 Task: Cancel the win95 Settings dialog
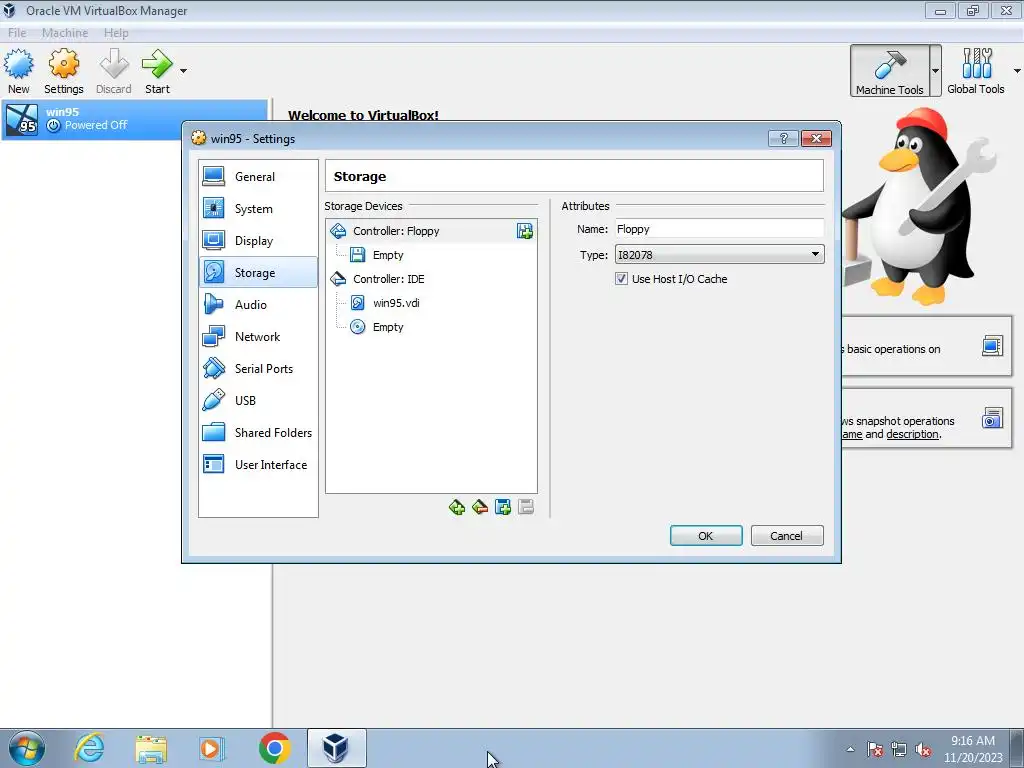pos(786,536)
